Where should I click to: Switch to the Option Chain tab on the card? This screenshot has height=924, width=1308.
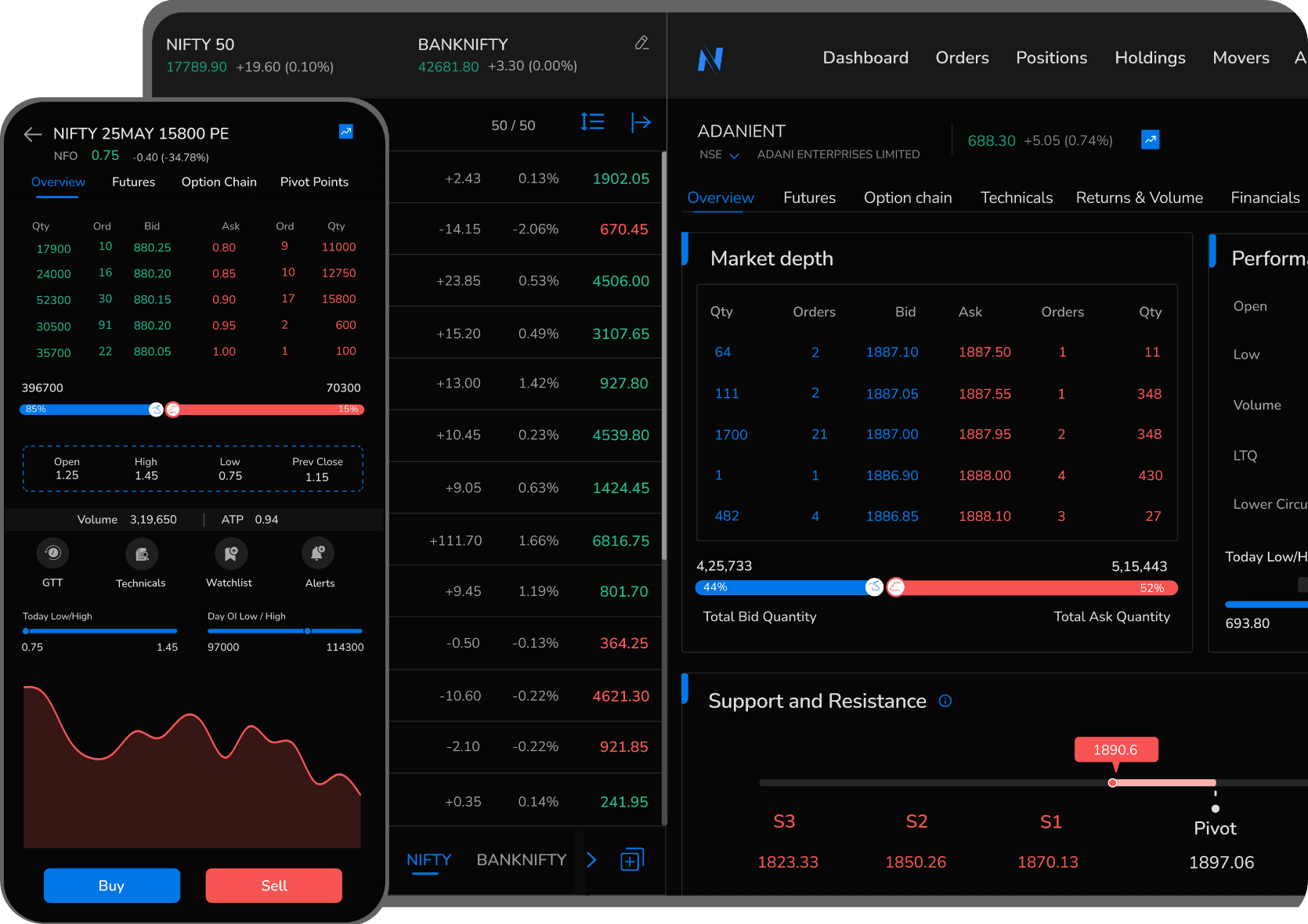tap(219, 182)
